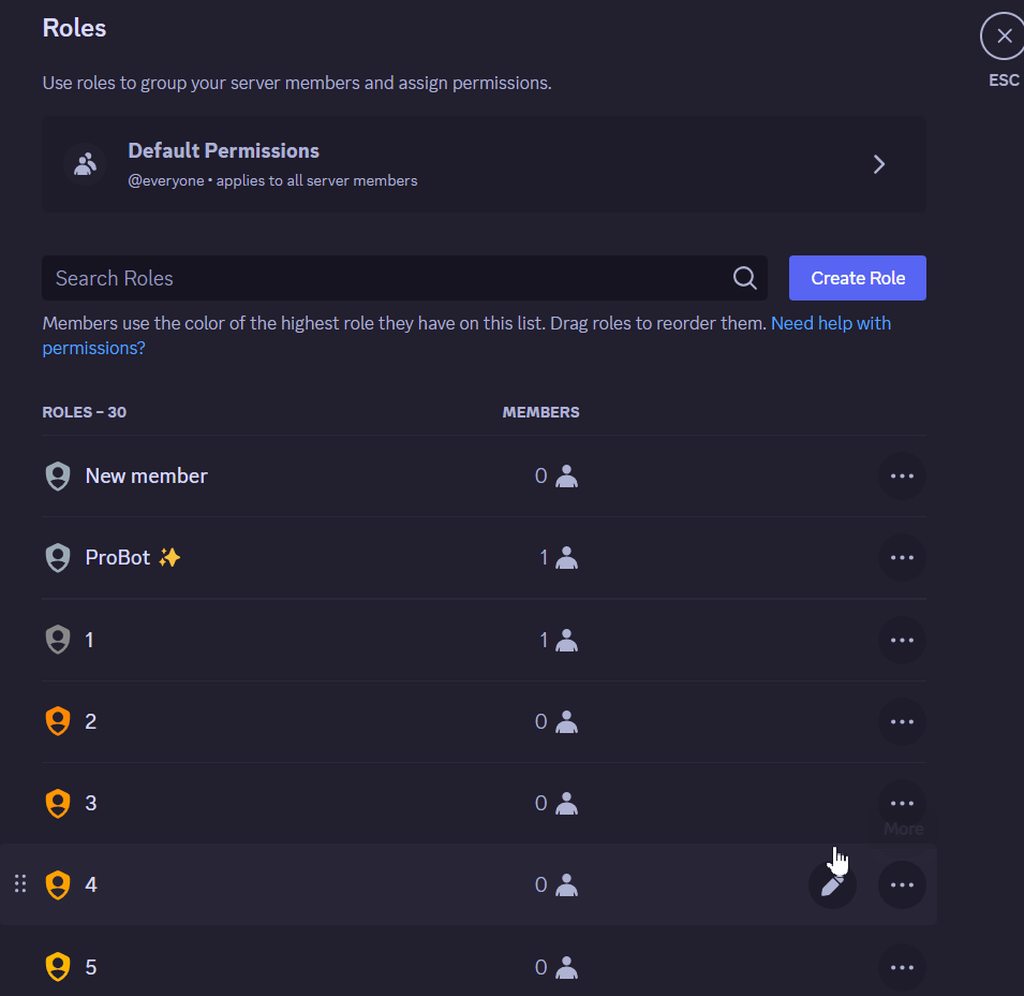
Task: Follow the Need help with permissions link
Action: (466, 336)
